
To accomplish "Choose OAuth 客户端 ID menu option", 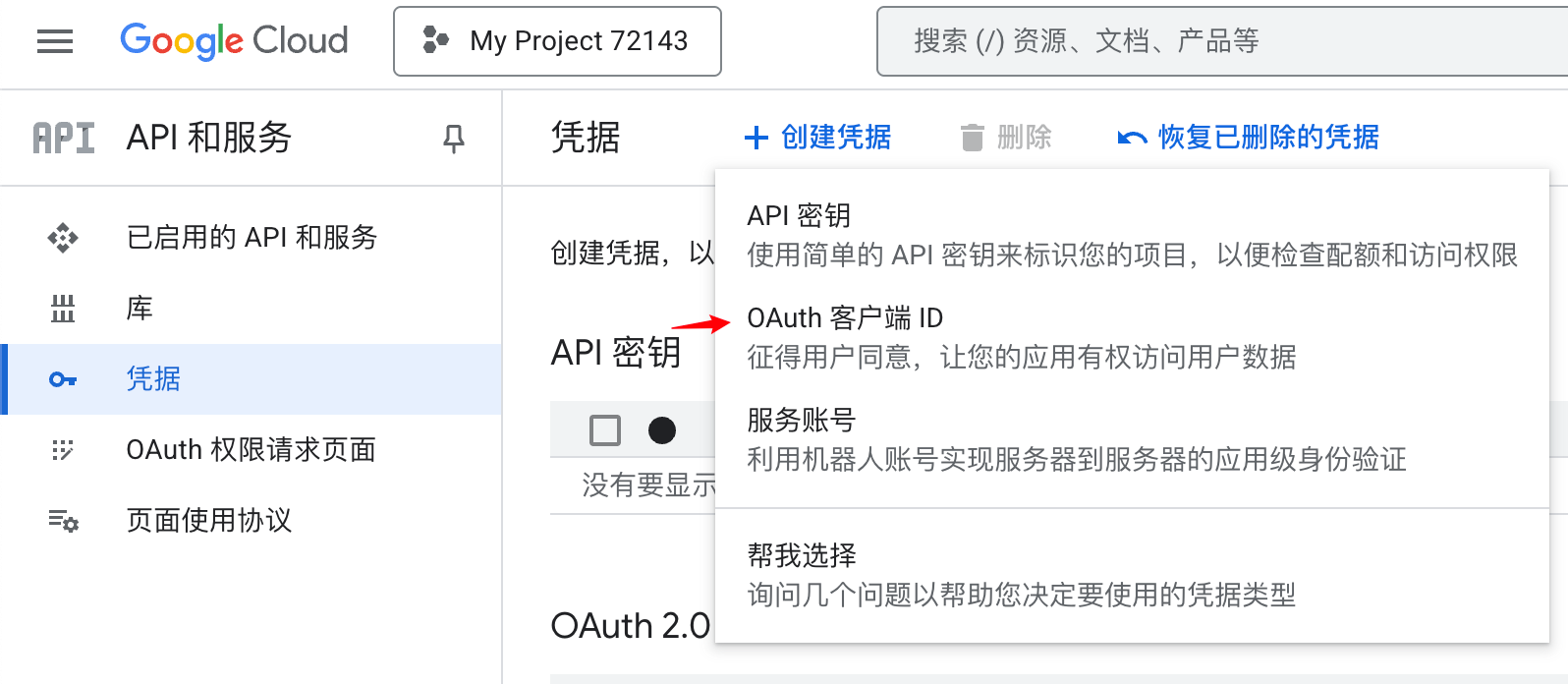I will (1132, 337).
